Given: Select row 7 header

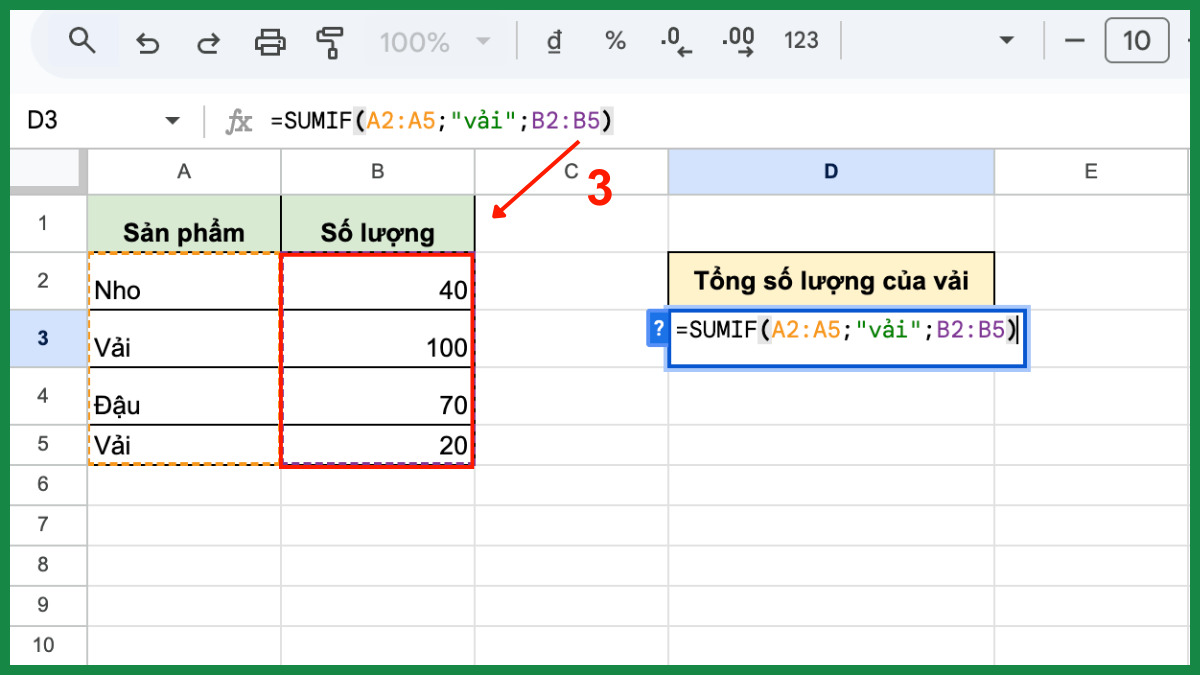Looking at the screenshot, I should [43, 524].
